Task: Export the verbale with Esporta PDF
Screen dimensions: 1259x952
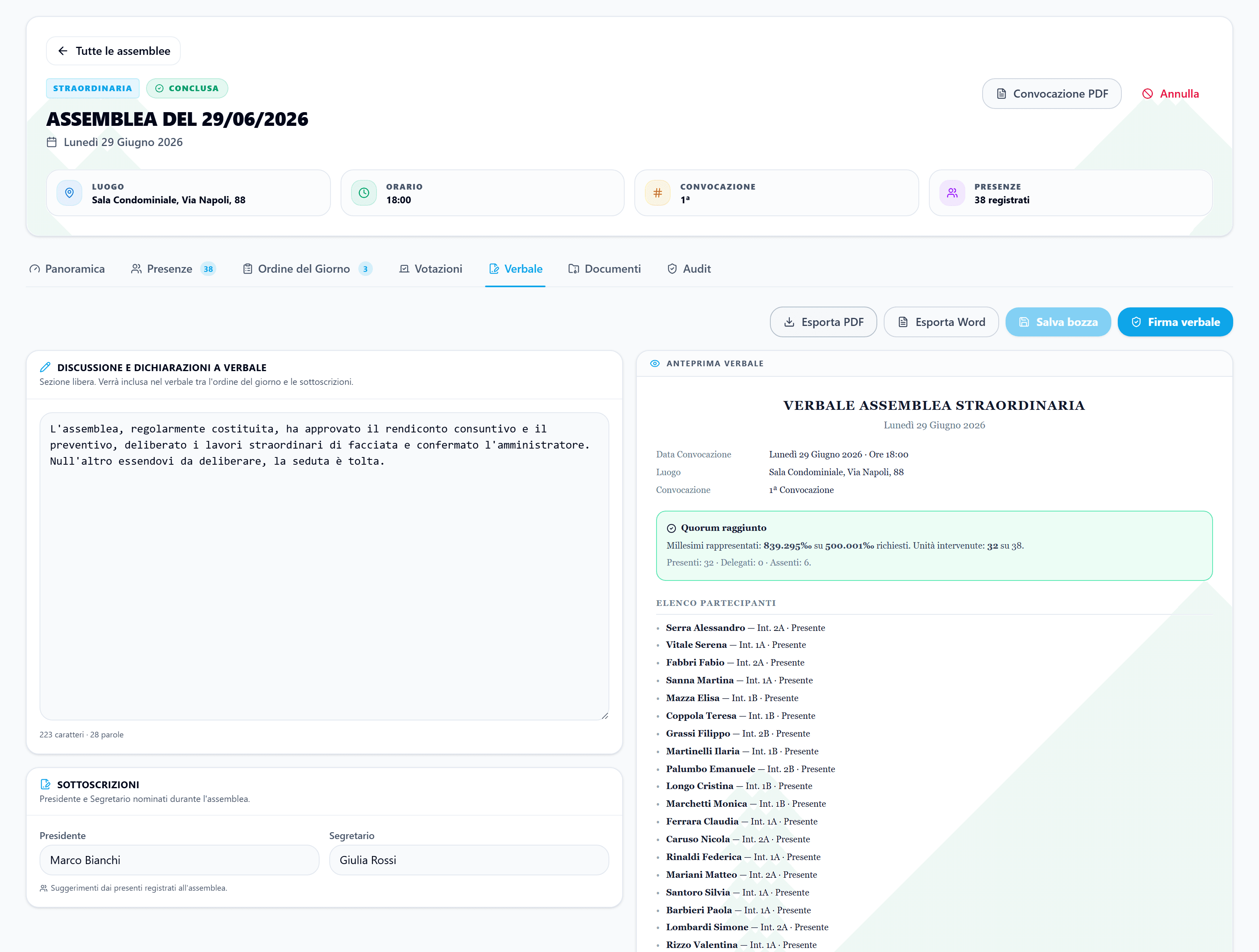Action: (x=823, y=322)
